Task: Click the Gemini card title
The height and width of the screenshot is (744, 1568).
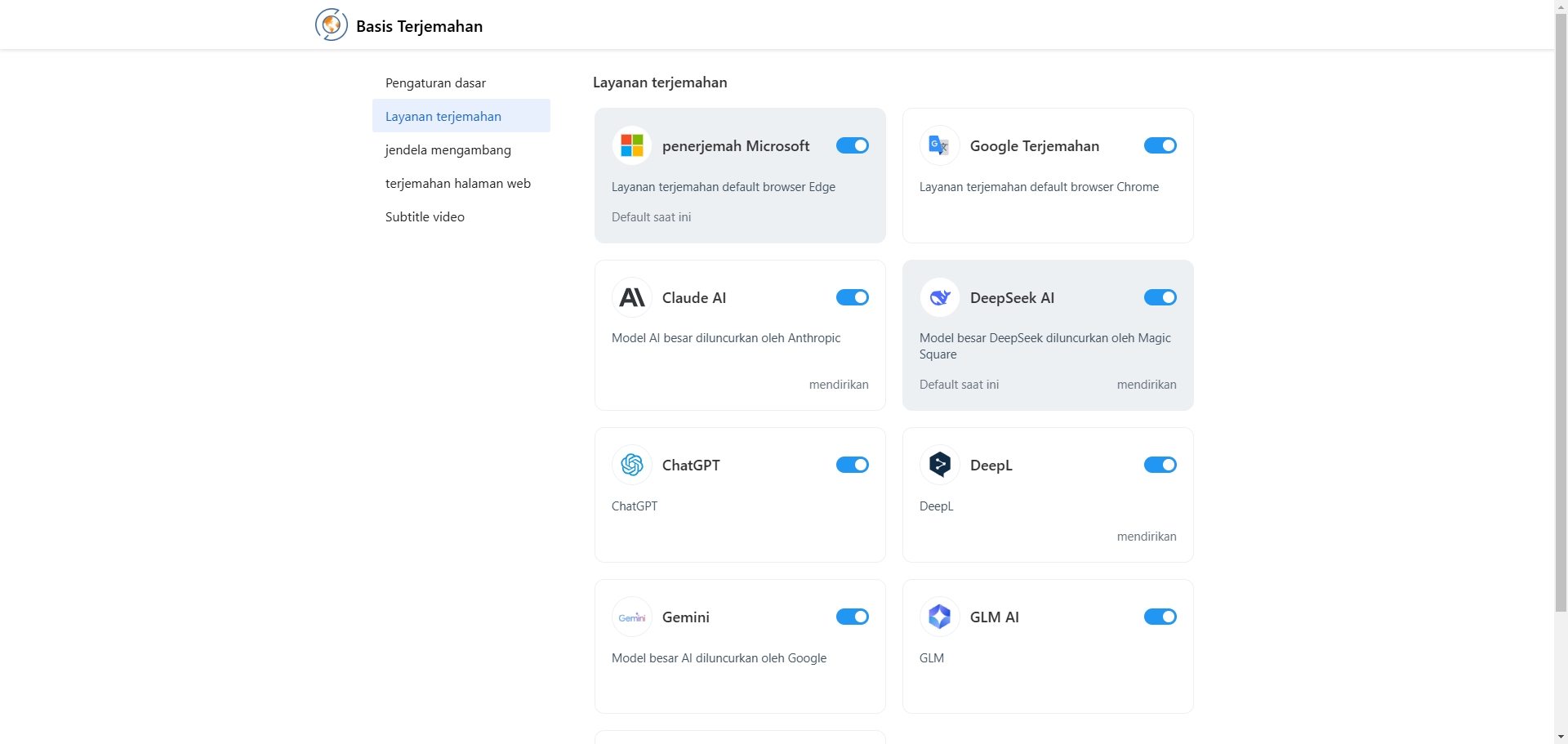Action: [x=686, y=617]
